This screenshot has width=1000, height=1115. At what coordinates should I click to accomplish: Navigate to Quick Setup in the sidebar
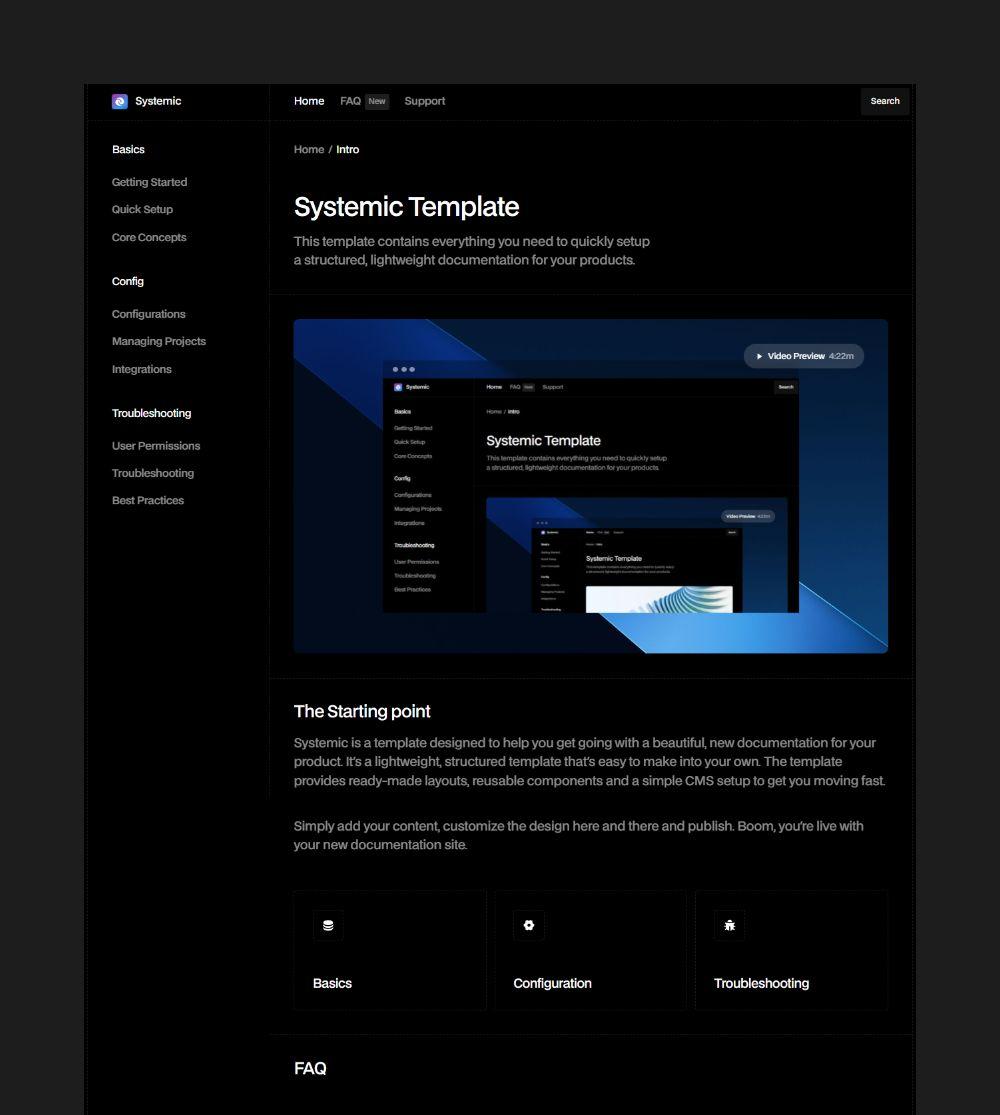(142, 209)
